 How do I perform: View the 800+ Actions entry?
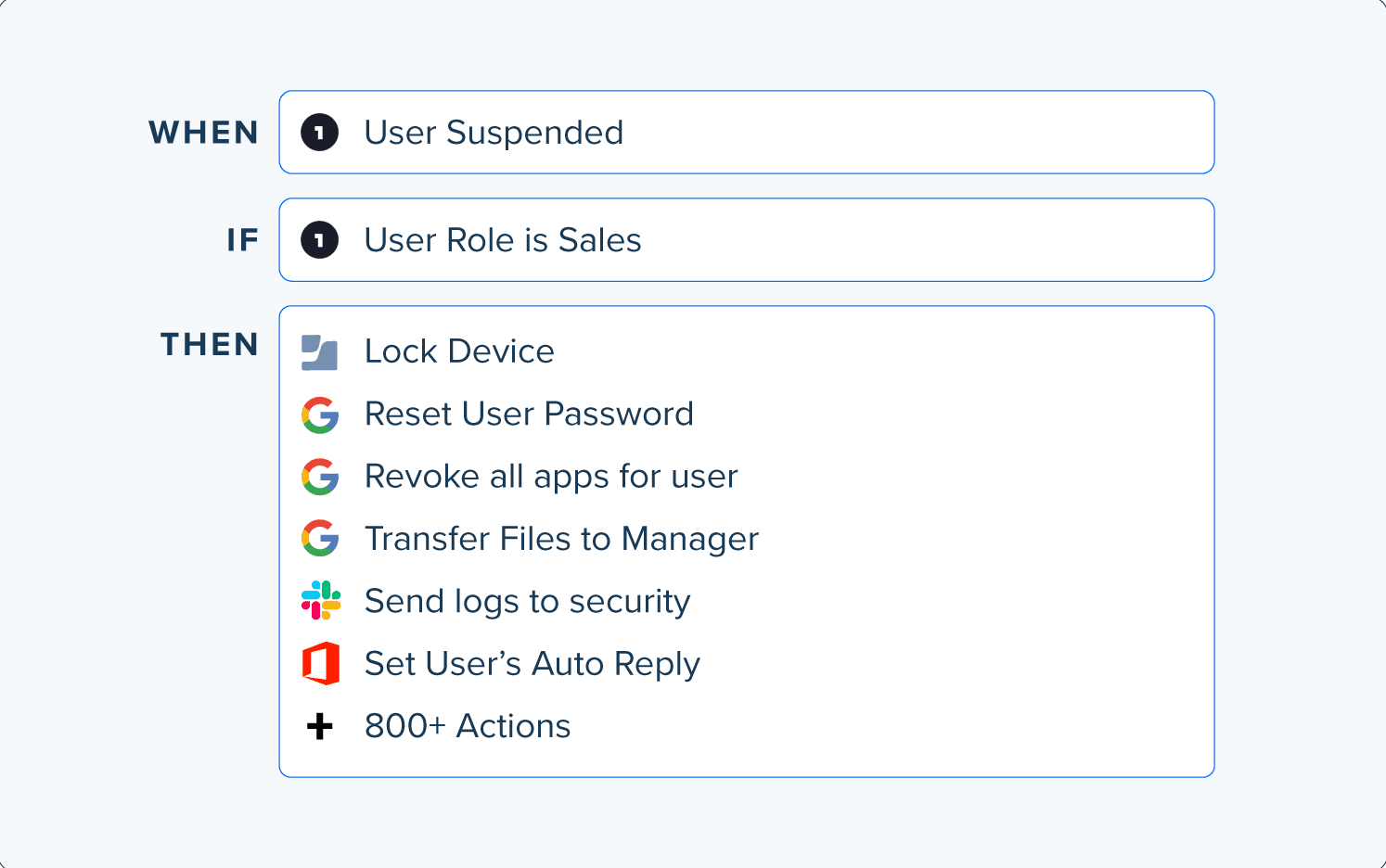[x=468, y=726]
